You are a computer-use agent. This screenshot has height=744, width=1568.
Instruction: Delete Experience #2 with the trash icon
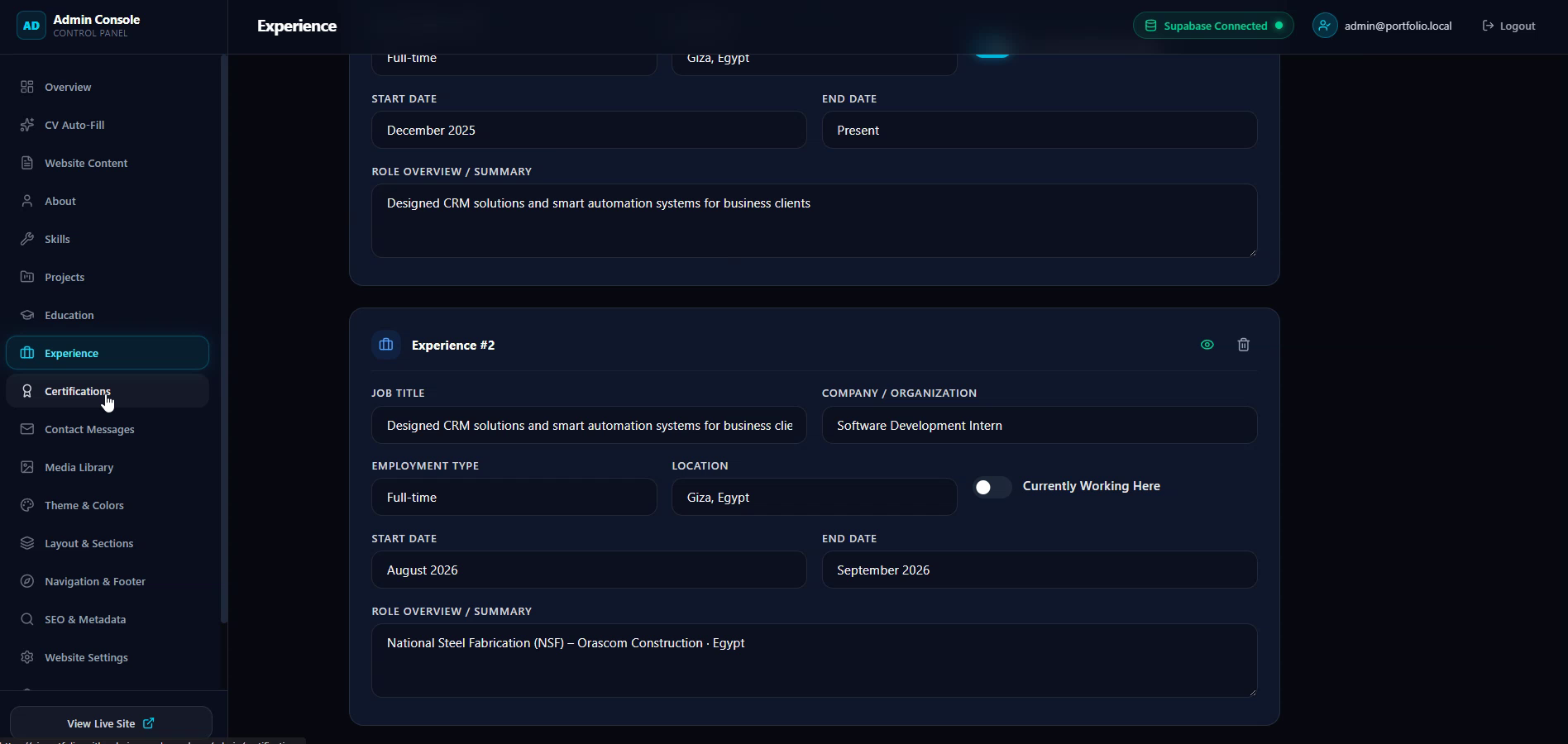coord(1244,345)
